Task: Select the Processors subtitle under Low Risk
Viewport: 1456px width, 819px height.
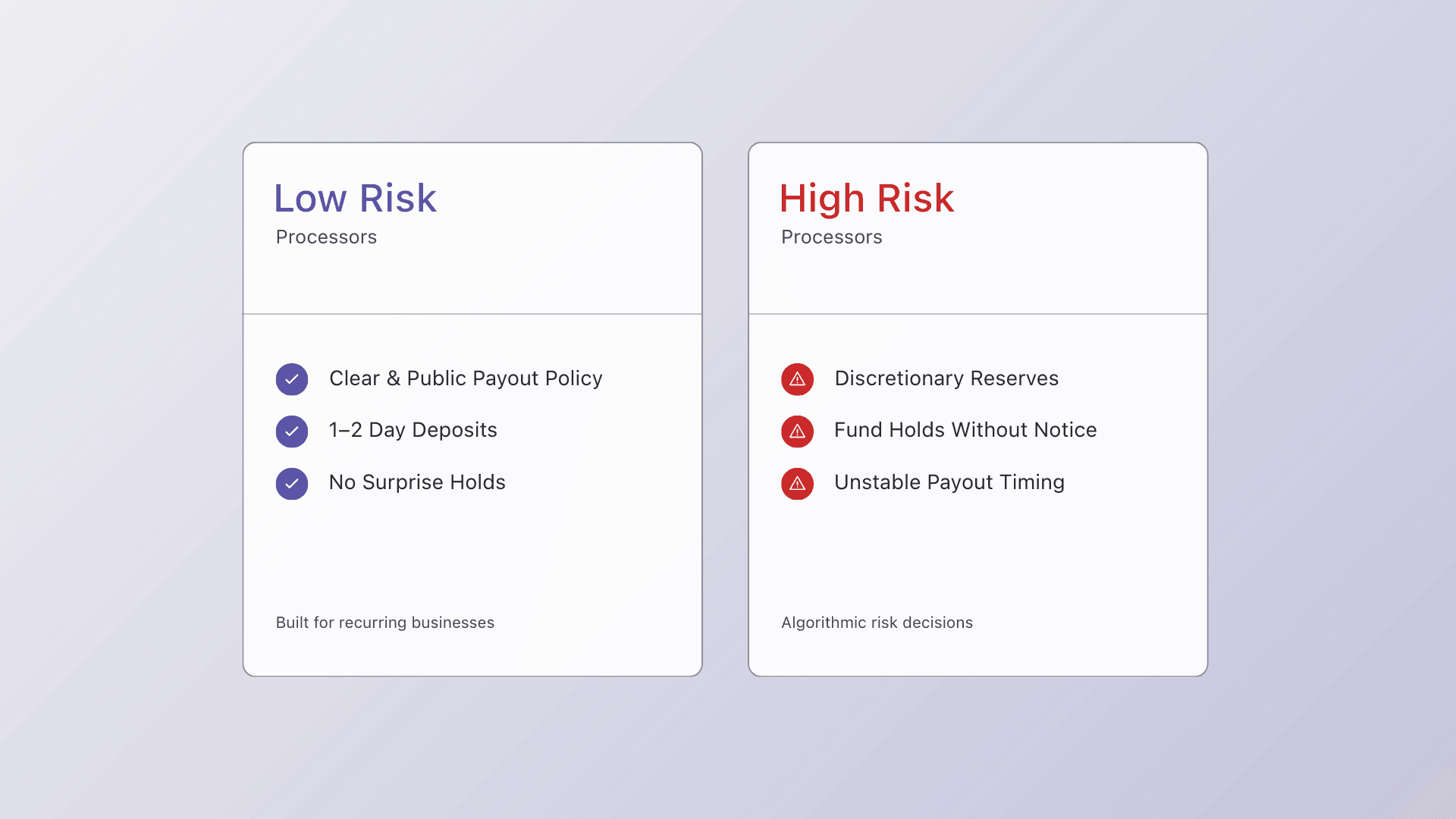Action: pos(326,237)
